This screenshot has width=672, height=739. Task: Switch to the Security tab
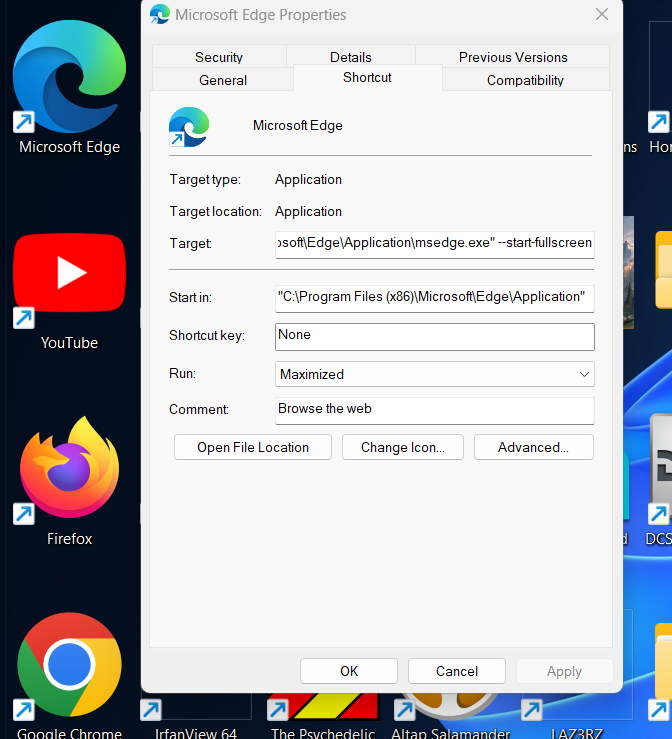[219, 57]
